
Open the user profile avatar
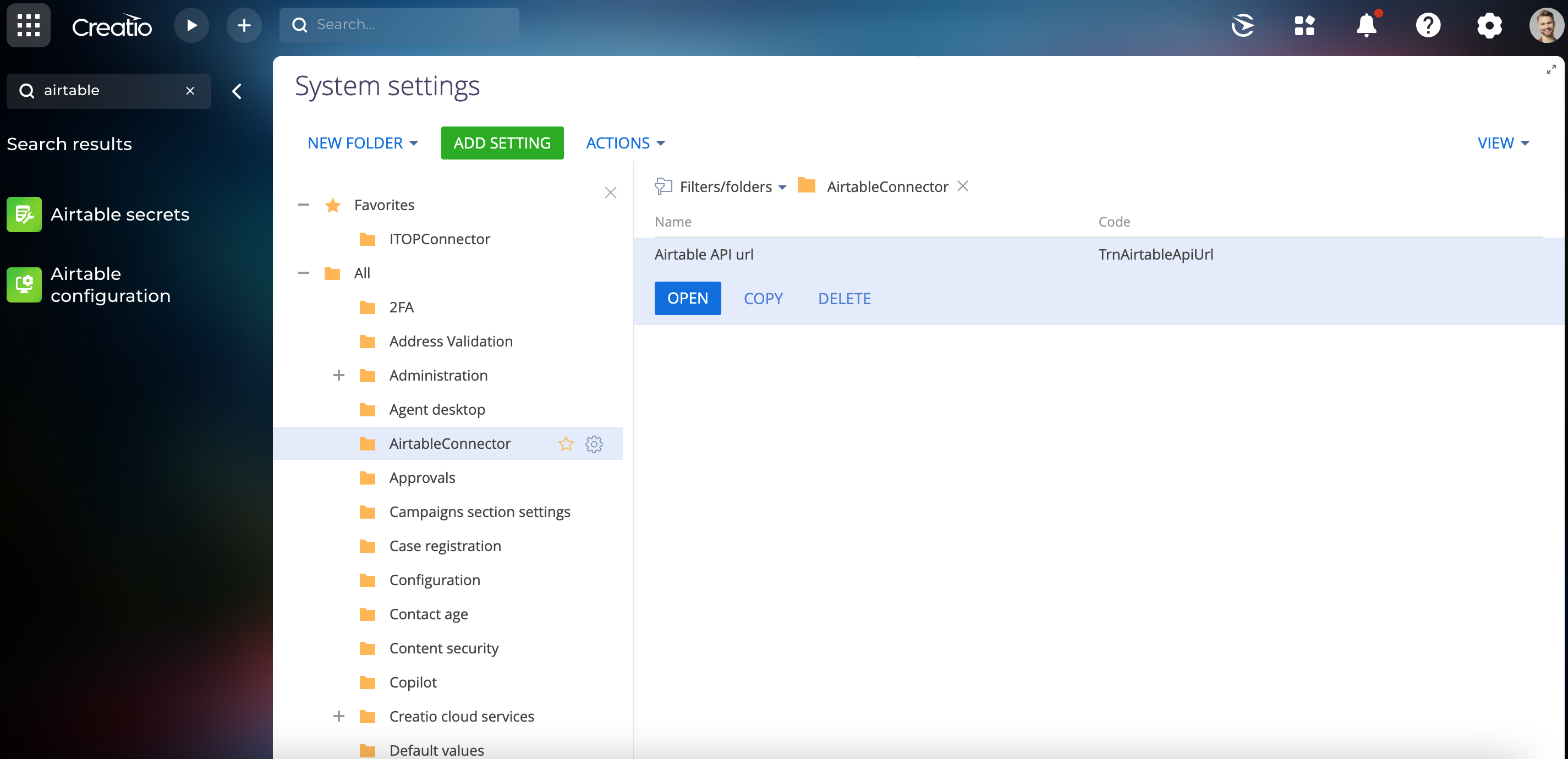[1546, 25]
